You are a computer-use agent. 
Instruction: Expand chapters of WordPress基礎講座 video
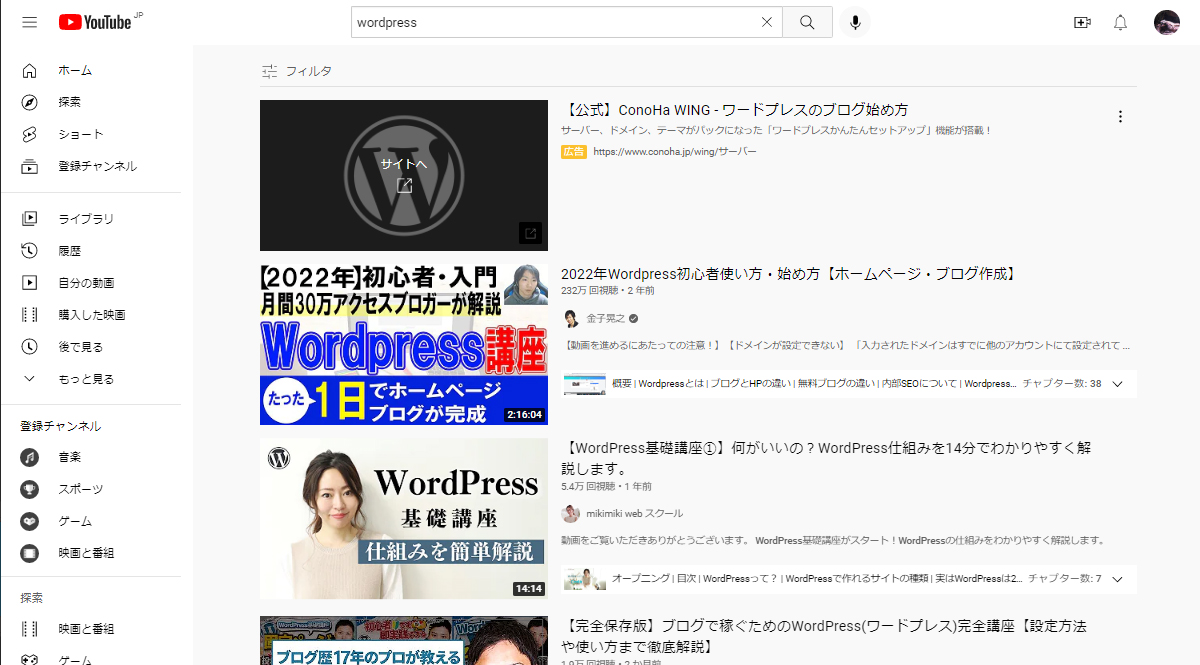(x=1118, y=579)
